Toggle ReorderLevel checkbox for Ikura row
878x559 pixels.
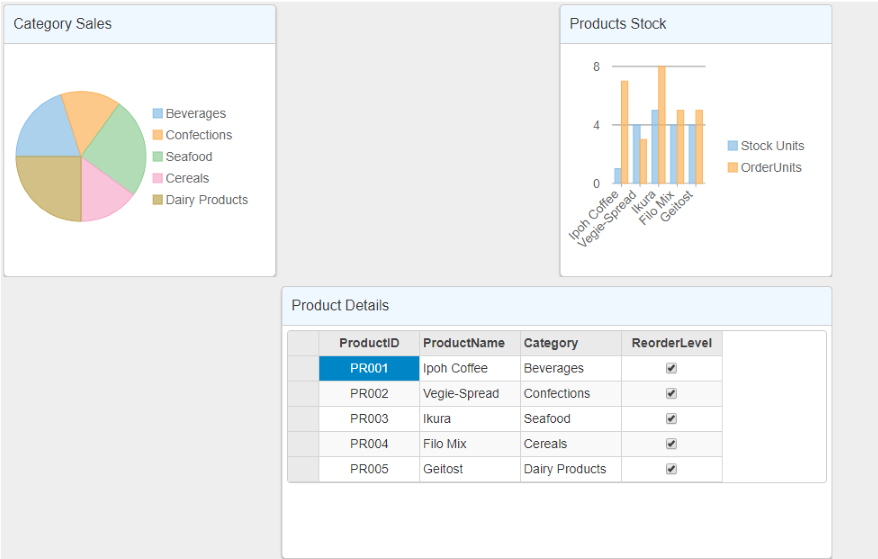(671, 419)
